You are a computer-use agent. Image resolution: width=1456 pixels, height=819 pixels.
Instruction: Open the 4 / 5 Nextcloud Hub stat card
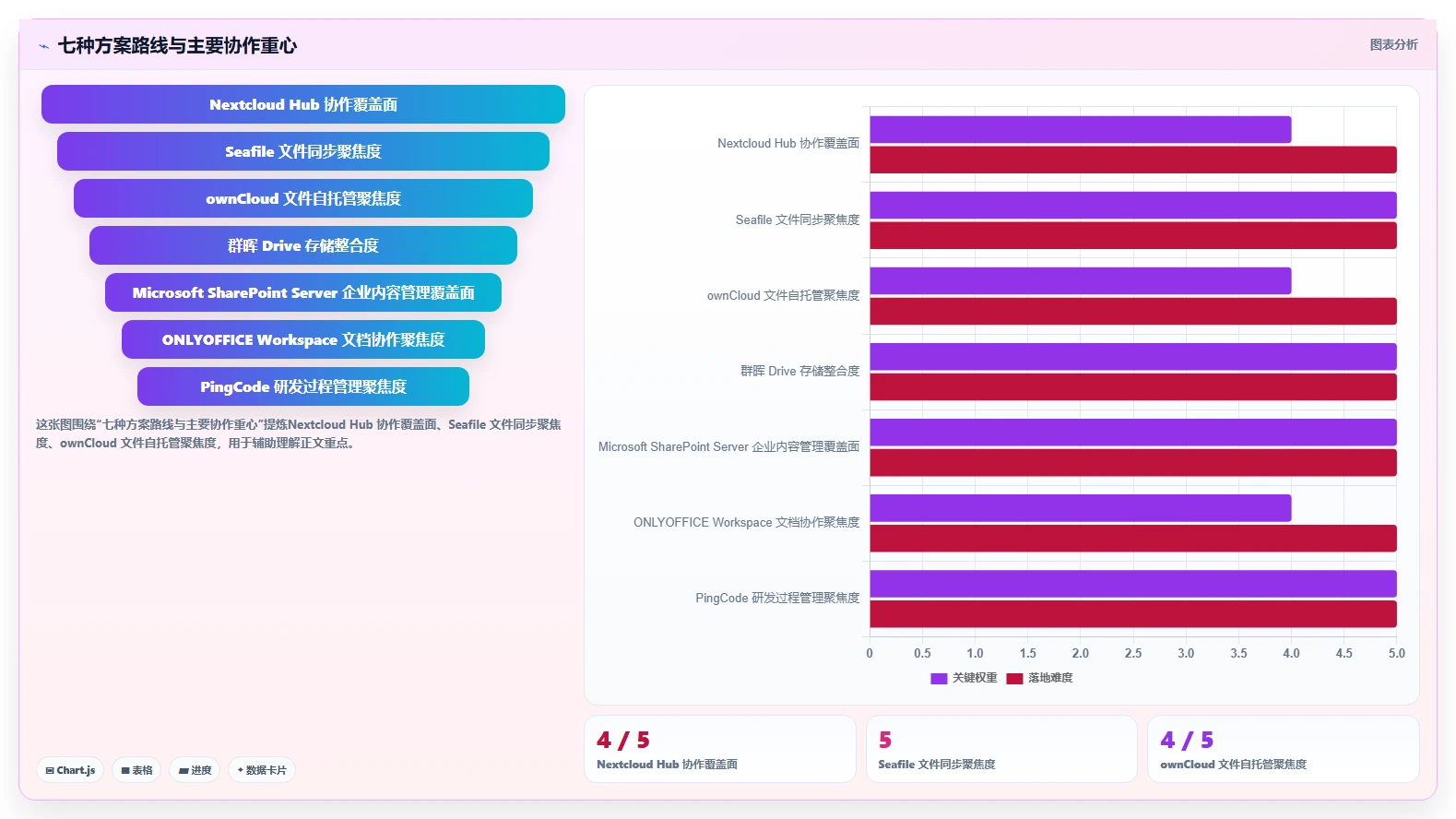(720, 749)
